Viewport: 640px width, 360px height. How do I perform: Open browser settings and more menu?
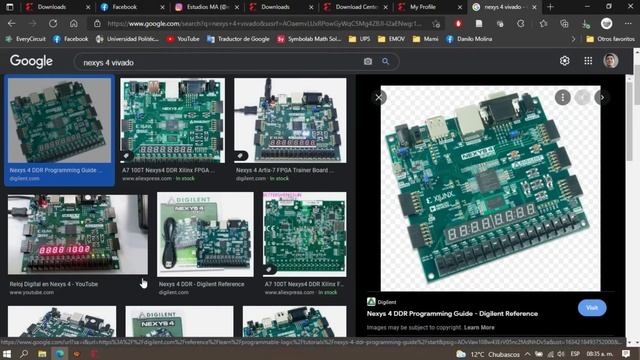click(x=628, y=24)
